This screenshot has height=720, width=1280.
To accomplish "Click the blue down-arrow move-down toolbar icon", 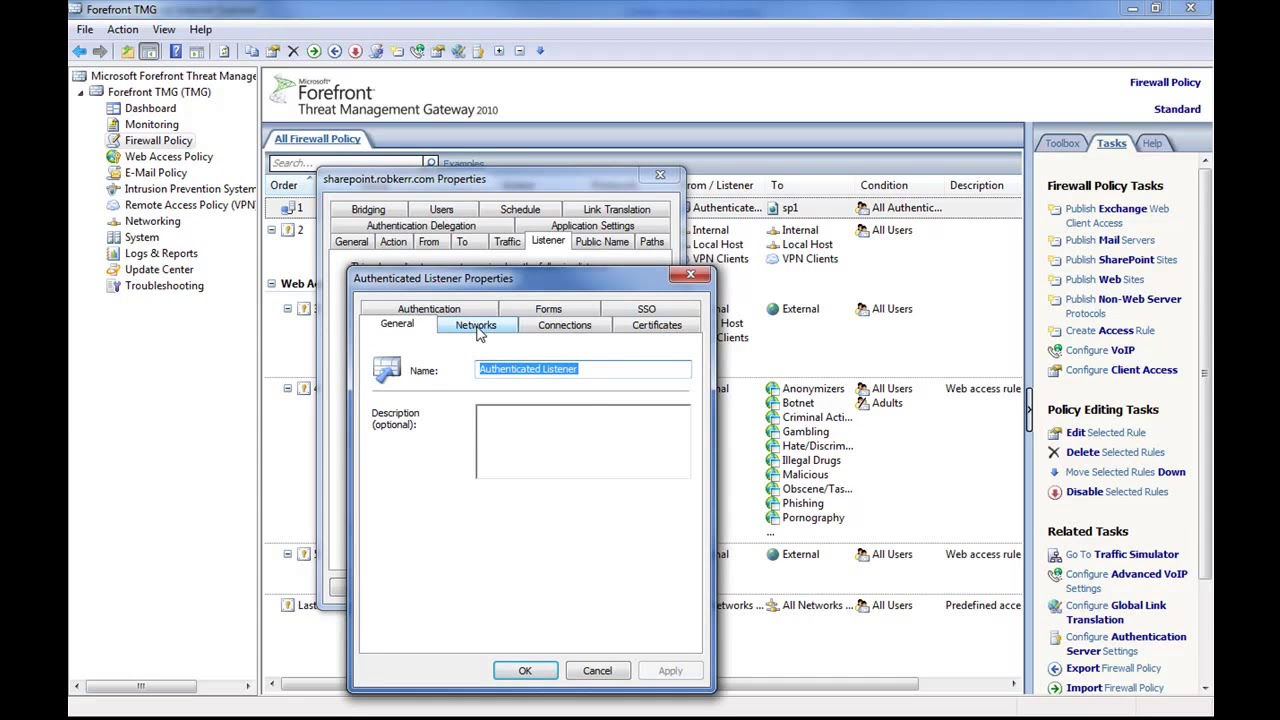I will (540, 51).
